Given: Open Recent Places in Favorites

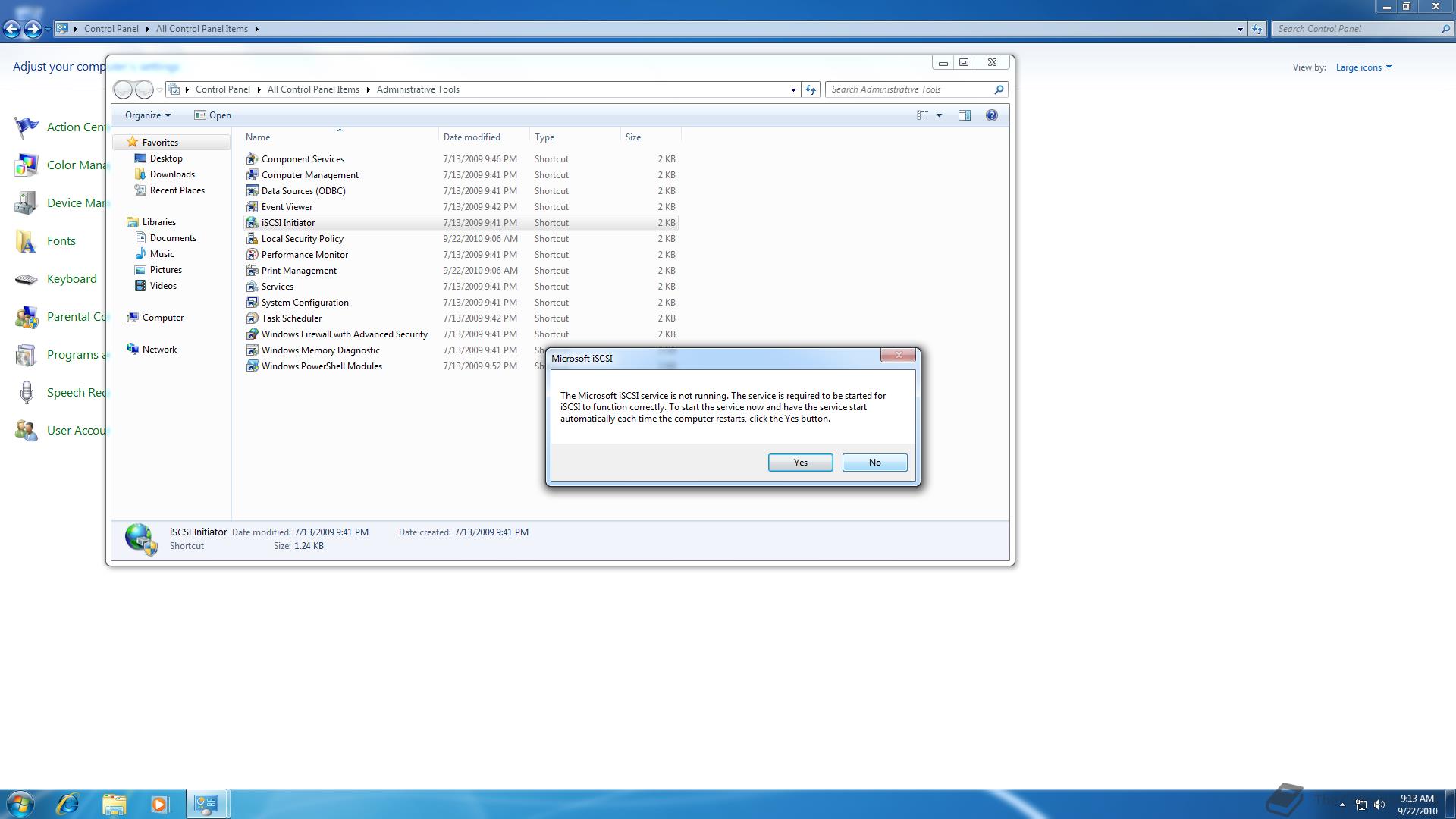Looking at the screenshot, I should click(x=177, y=190).
